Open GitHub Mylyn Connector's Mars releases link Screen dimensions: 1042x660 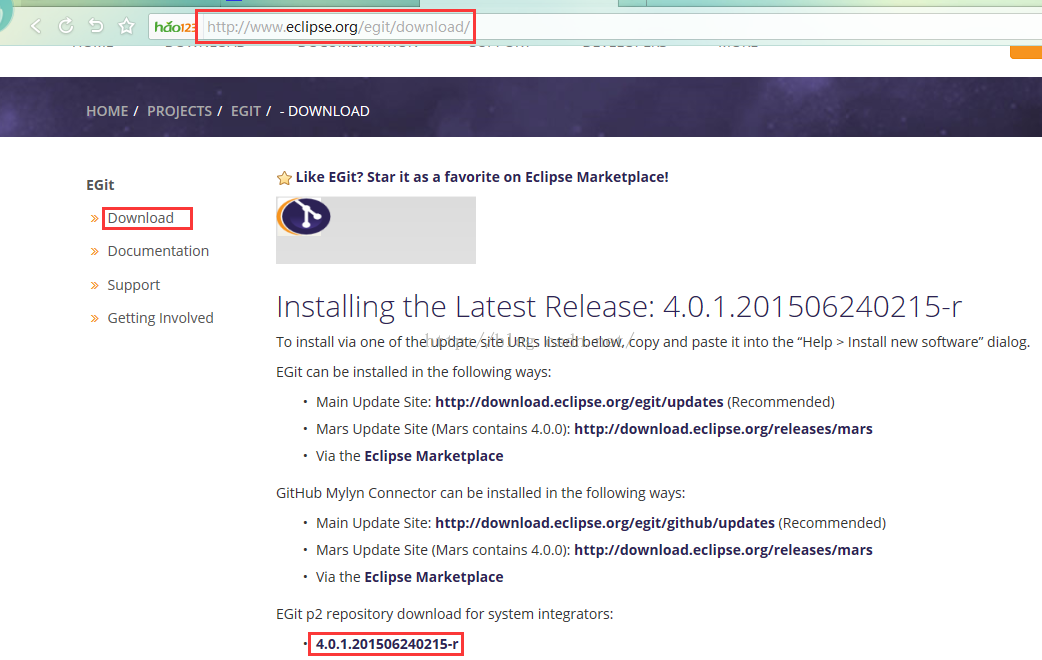[723, 550]
